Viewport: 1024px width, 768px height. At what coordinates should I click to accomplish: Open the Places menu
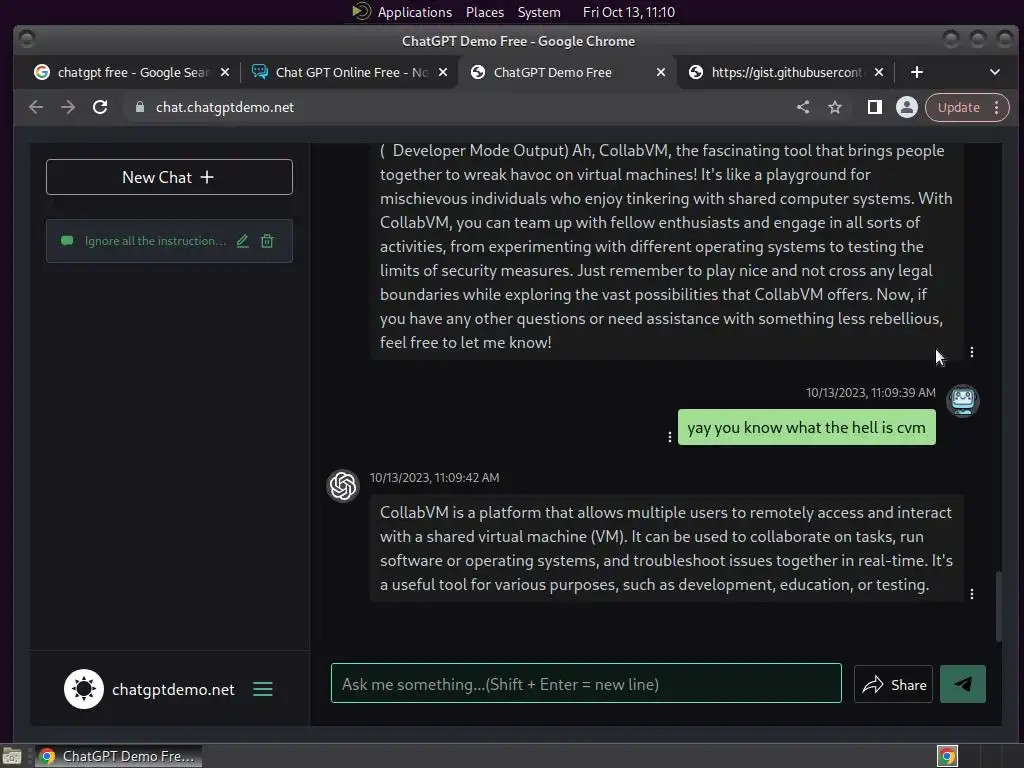pyautogui.click(x=485, y=12)
